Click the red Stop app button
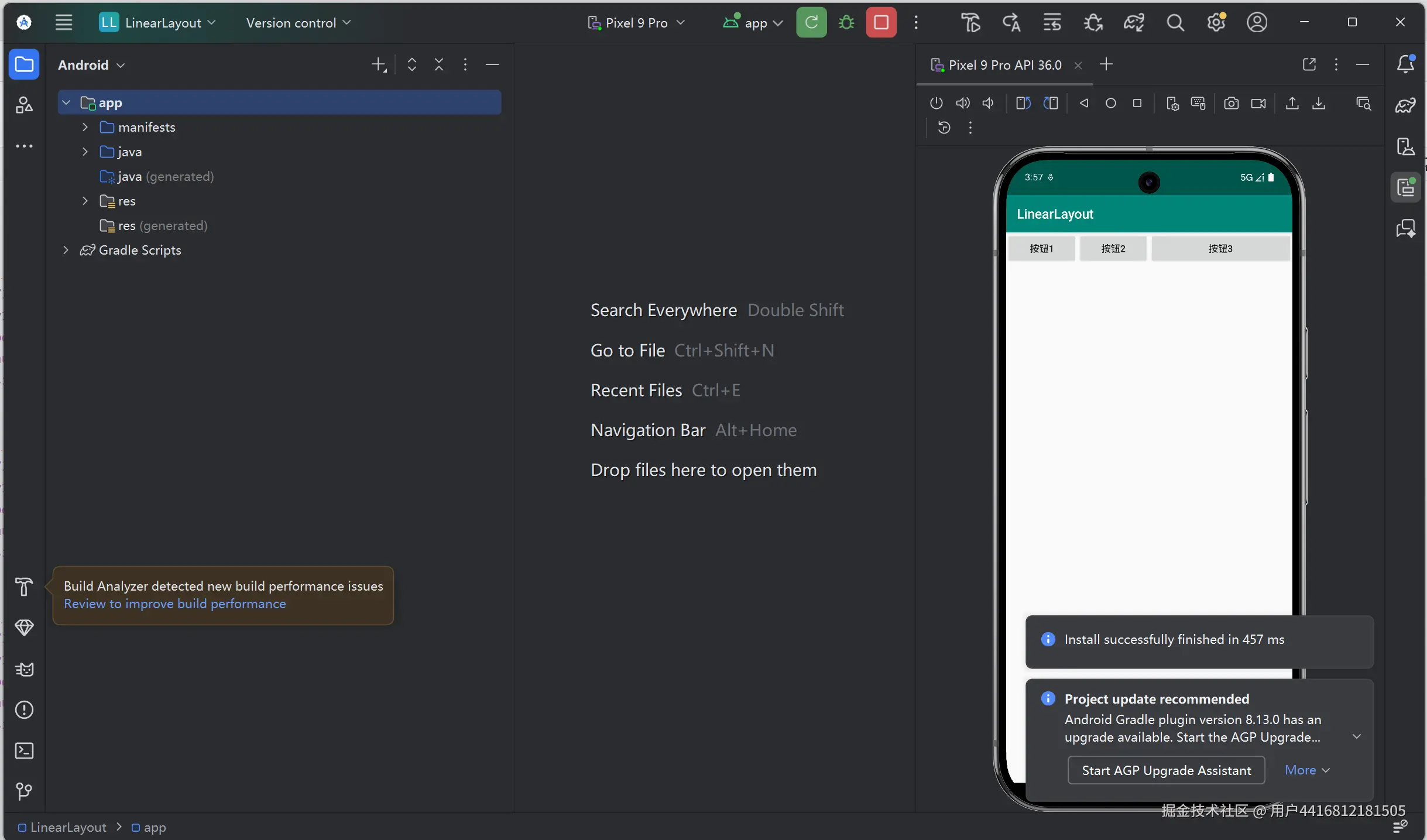This screenshot has height=840, width=1427. tap(881, 22)
